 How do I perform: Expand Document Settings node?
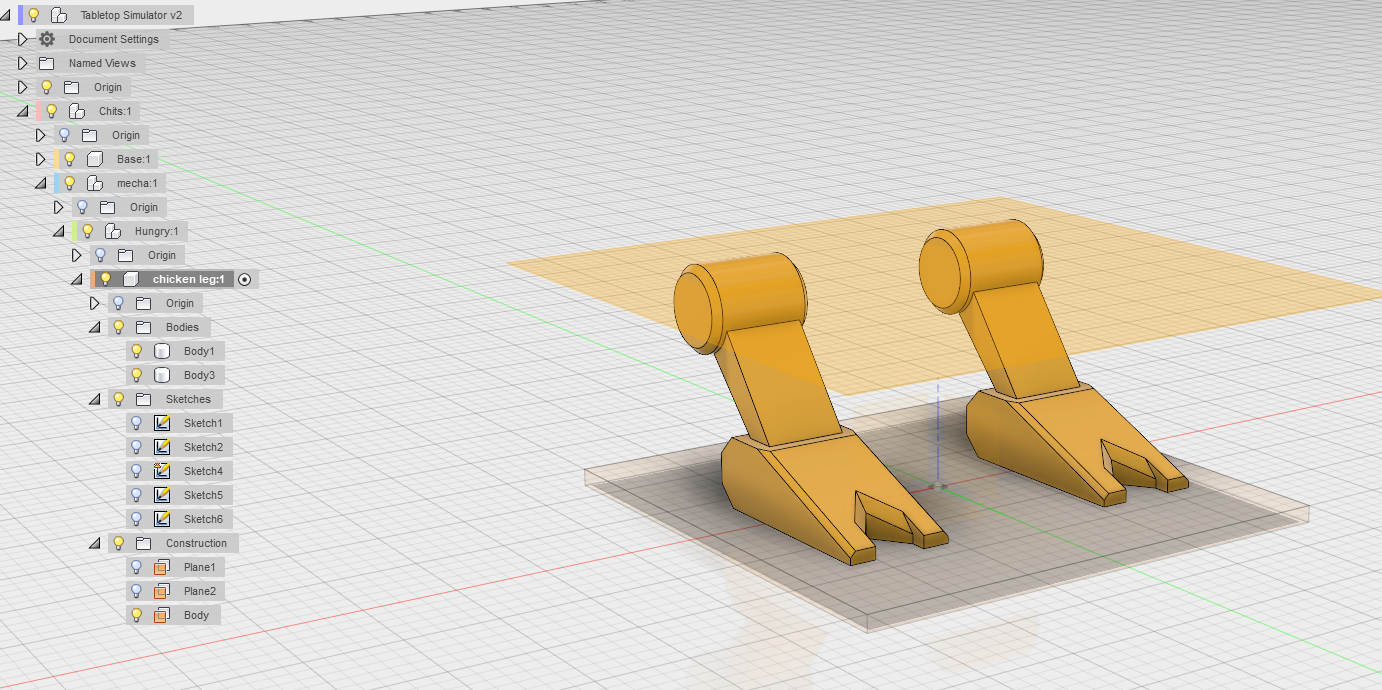point(23,39)
